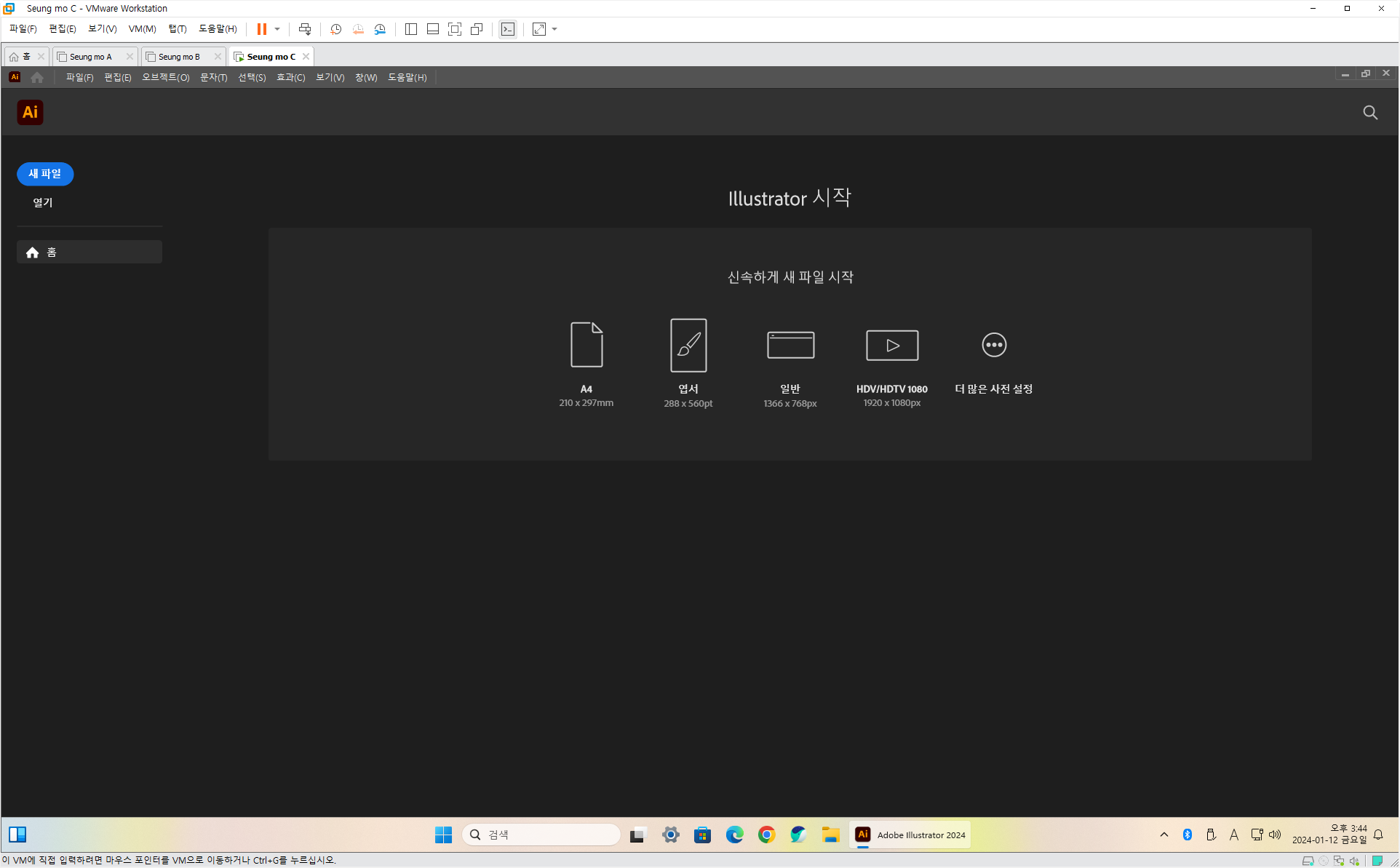1400x868 pixels.
Task: Open Google Chrome from the taskbar
Action: tap(766, 835)
